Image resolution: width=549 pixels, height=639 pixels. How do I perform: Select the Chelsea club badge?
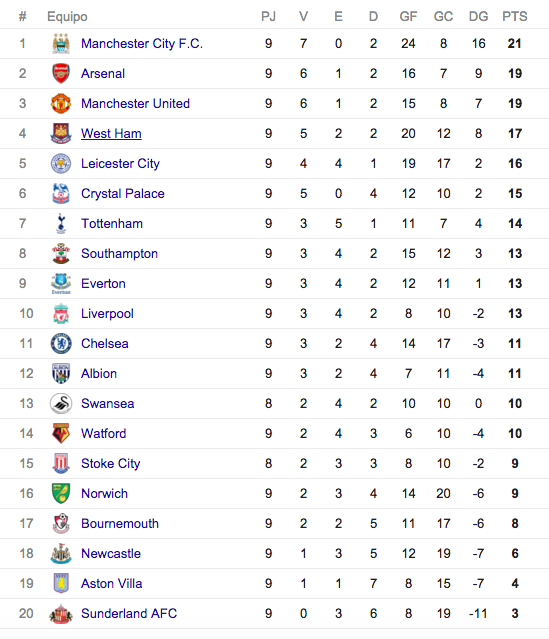click(x=61, y=344)
